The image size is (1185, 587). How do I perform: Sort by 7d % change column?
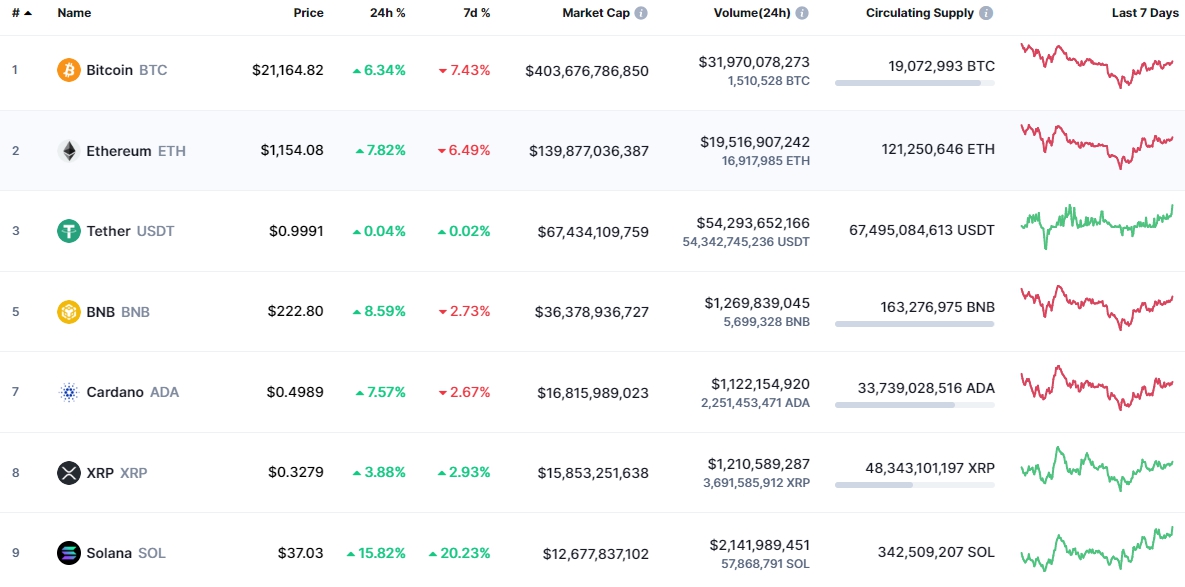[x=475, y=13]
